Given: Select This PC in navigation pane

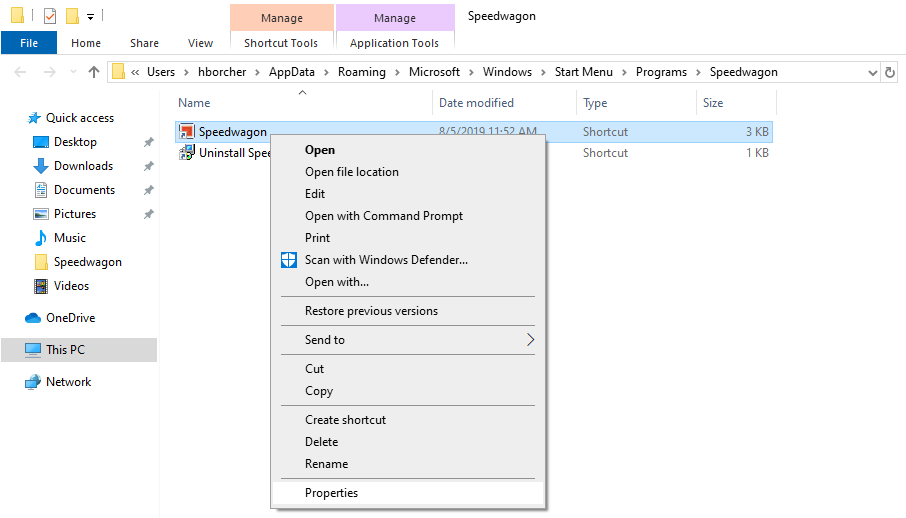Looking at the screenshot, I should 65,350.
